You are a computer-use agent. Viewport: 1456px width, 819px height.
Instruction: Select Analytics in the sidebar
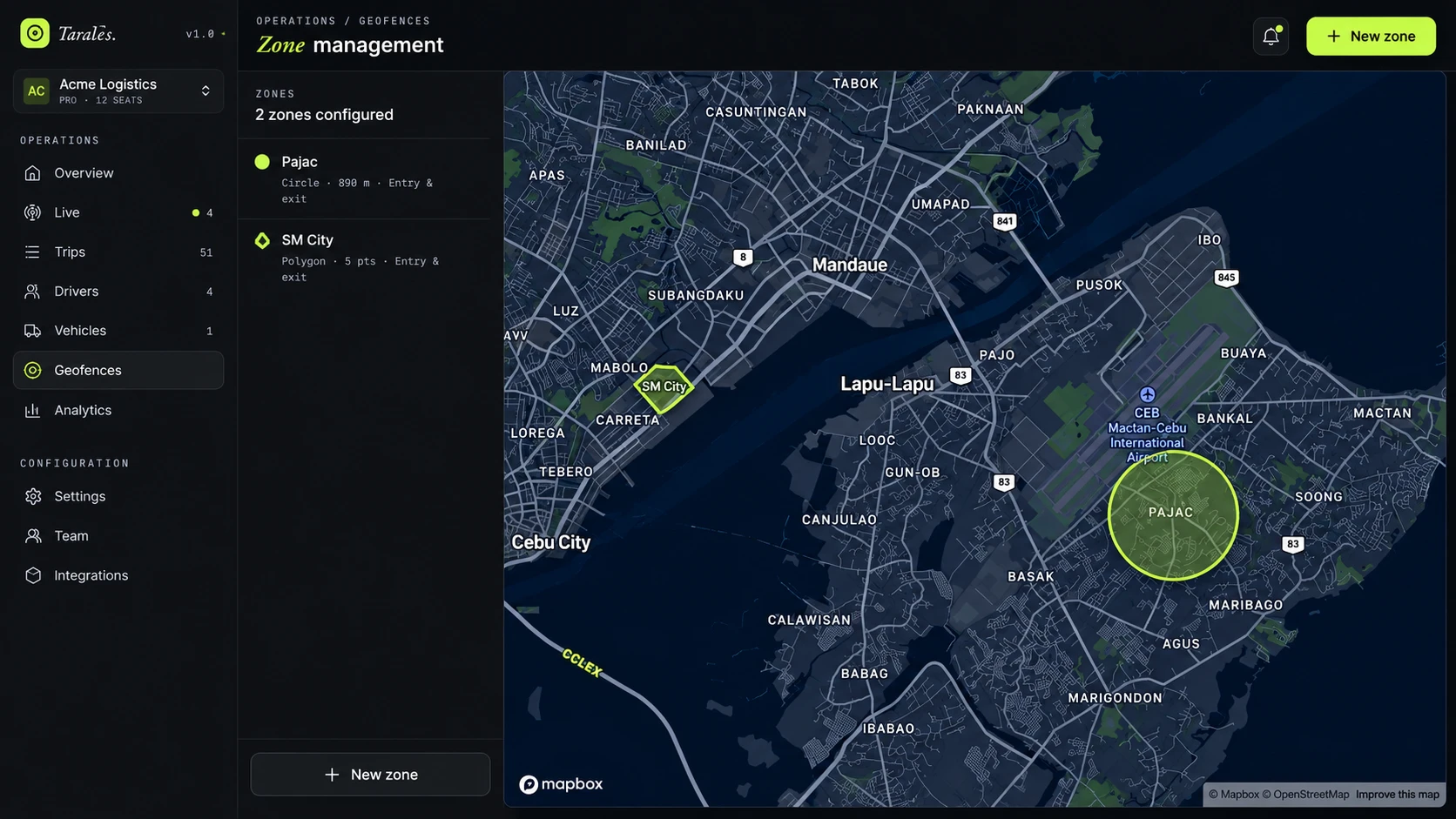pyautogui.click(x=118, y=410)
